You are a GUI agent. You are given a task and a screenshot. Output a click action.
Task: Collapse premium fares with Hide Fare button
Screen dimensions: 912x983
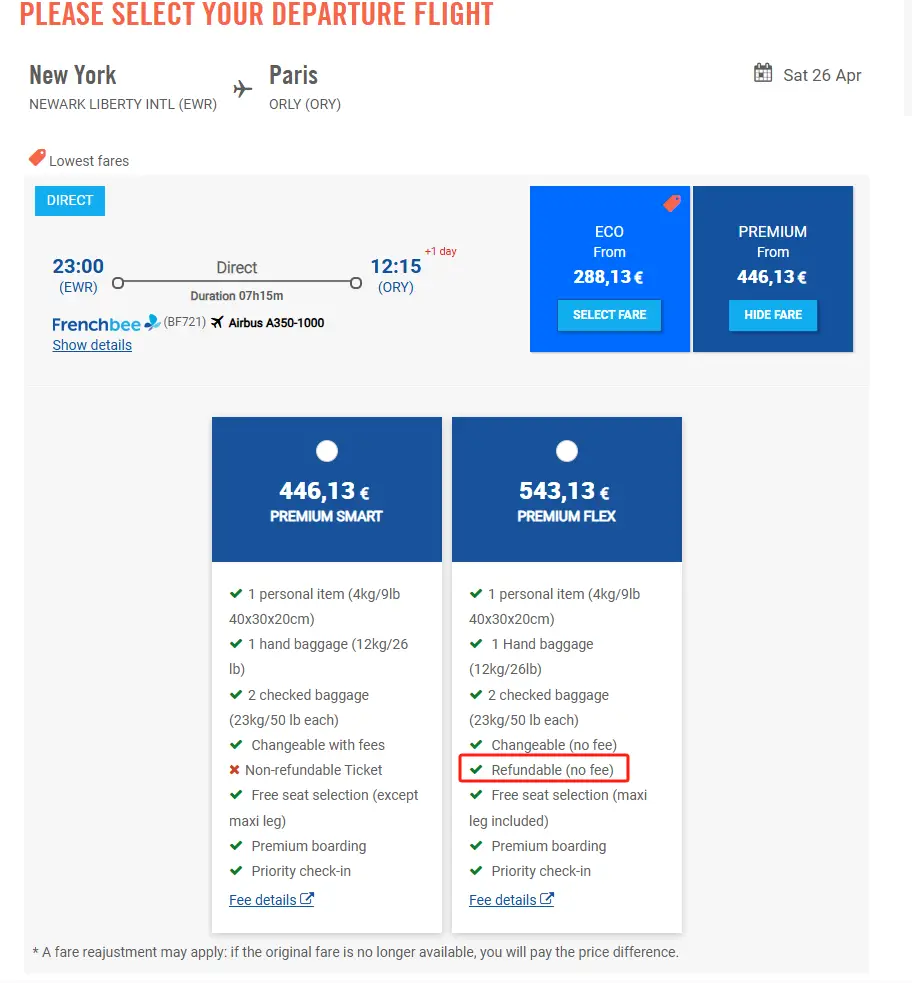click(x=772, y=315)
